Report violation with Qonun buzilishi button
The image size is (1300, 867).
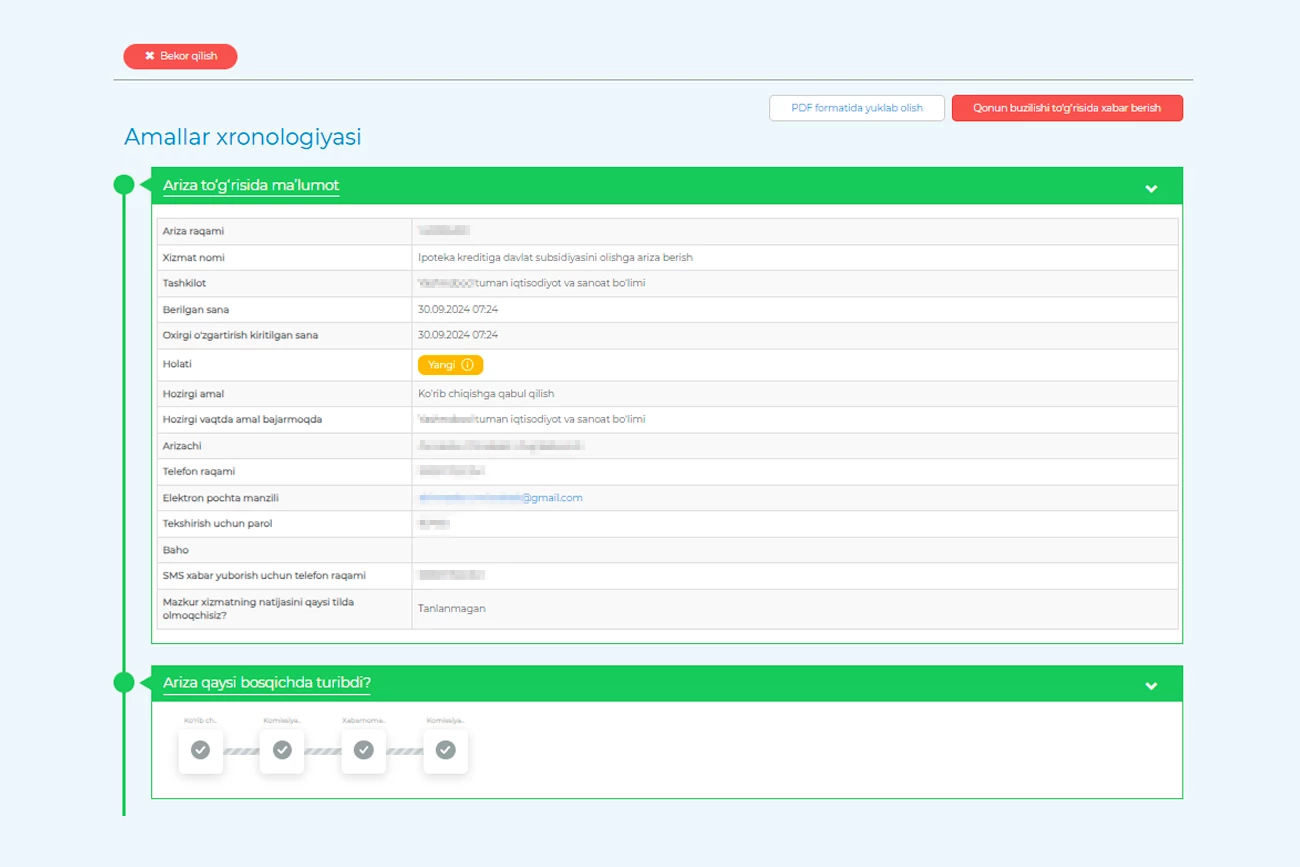tap(1067, 108)
